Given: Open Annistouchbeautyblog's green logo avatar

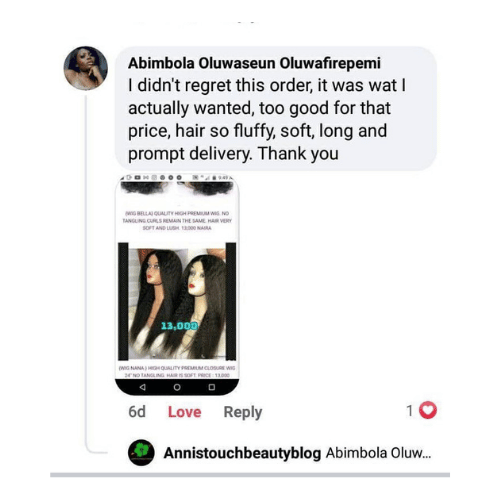Looking at the screenshot, I should [141, 452].
